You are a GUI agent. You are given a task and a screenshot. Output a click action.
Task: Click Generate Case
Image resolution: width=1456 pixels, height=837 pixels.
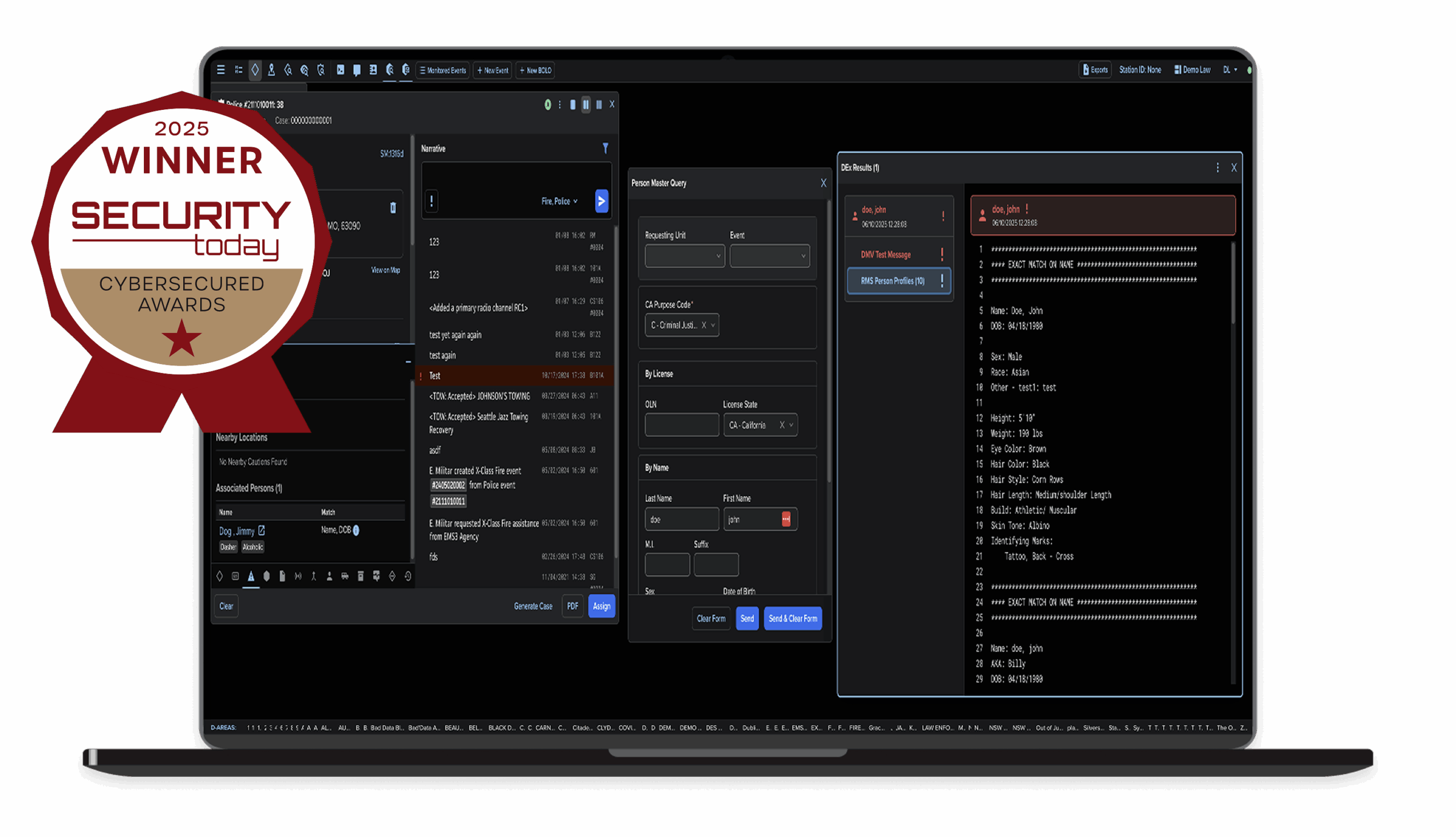tap(533, 607)
